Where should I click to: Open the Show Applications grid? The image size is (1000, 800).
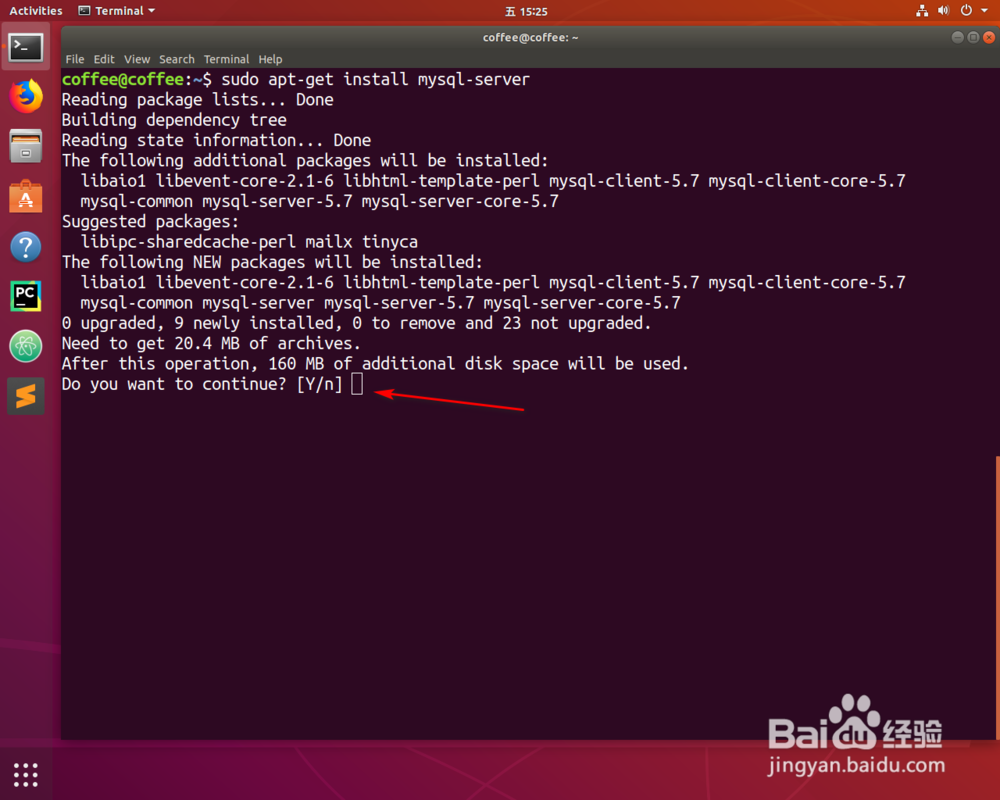click(25, 774)
